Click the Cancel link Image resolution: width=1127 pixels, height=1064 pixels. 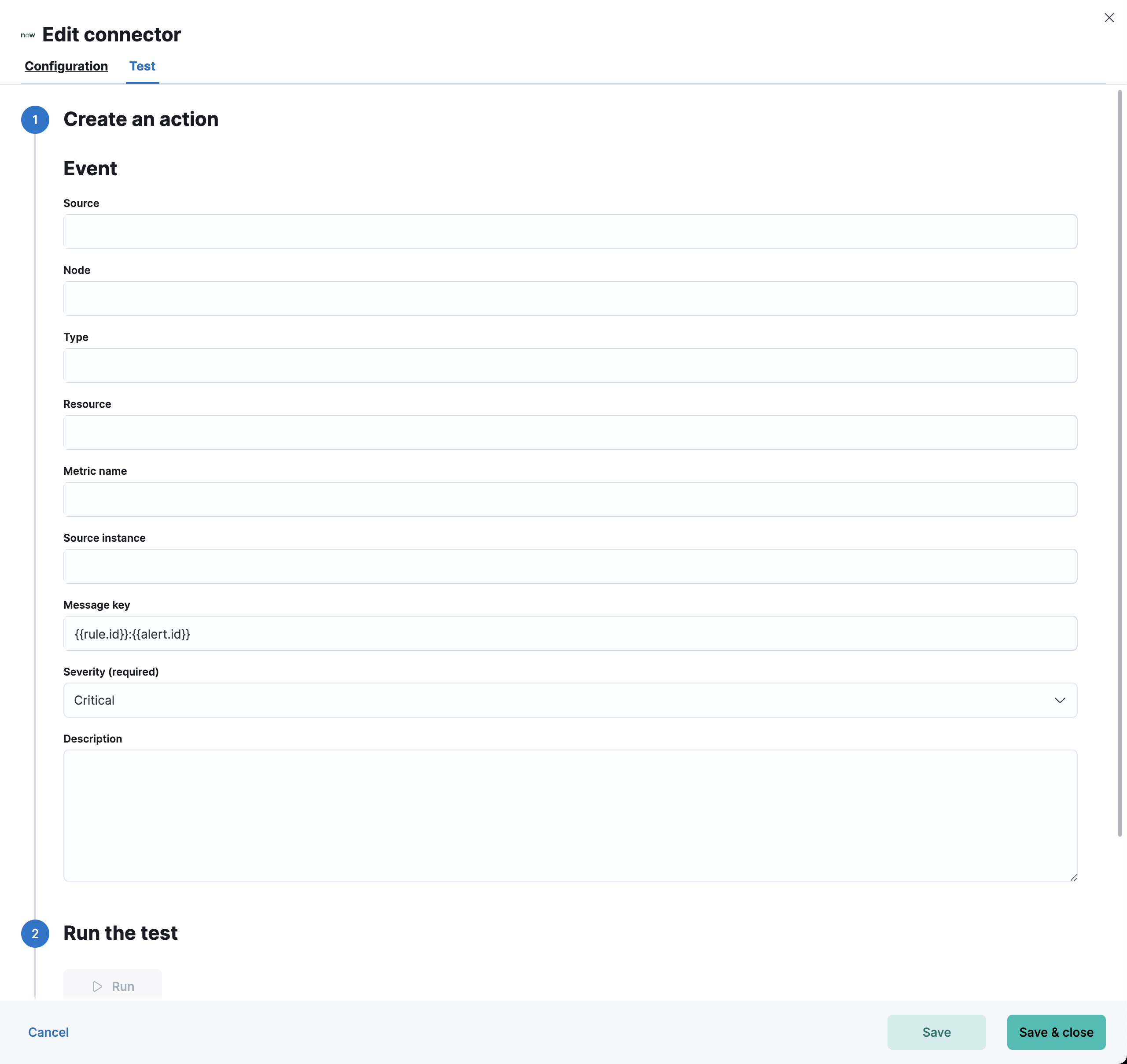tap(48, 1032)
